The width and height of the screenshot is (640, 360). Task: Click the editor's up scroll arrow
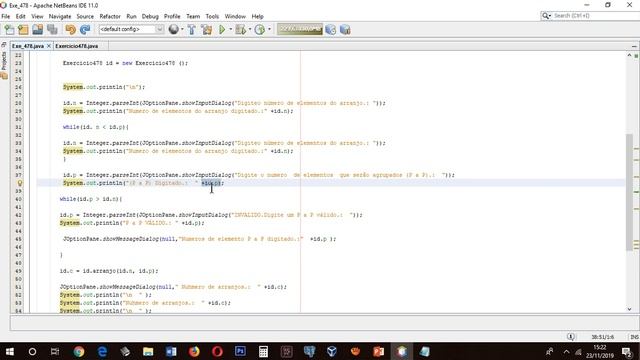(629, 55)
